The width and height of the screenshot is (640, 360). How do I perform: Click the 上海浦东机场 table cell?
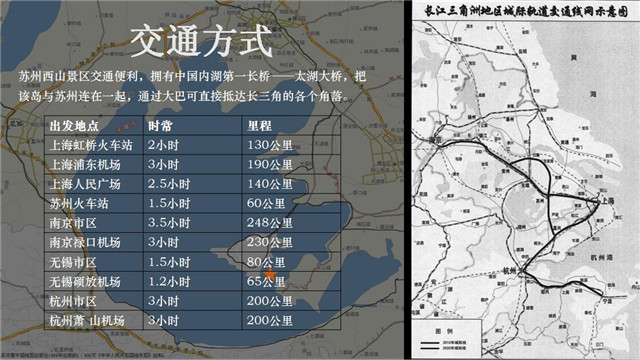click(x=94, y=164)
